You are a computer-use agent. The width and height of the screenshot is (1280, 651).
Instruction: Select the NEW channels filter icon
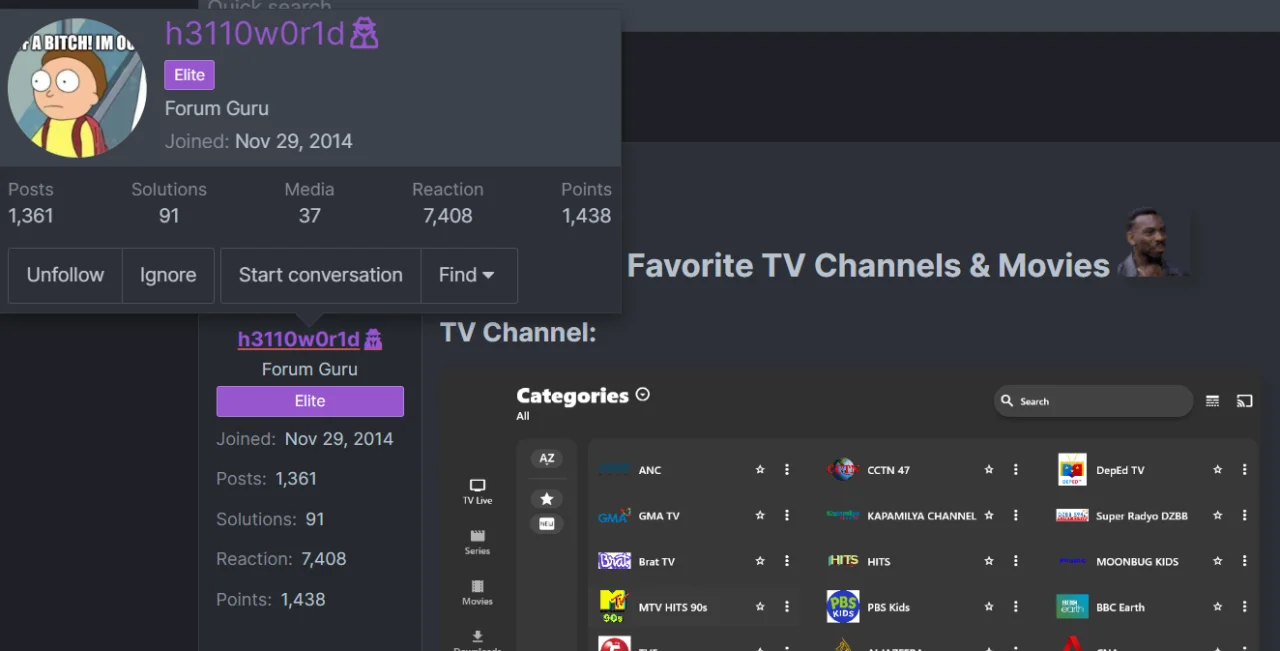(547, 524)
